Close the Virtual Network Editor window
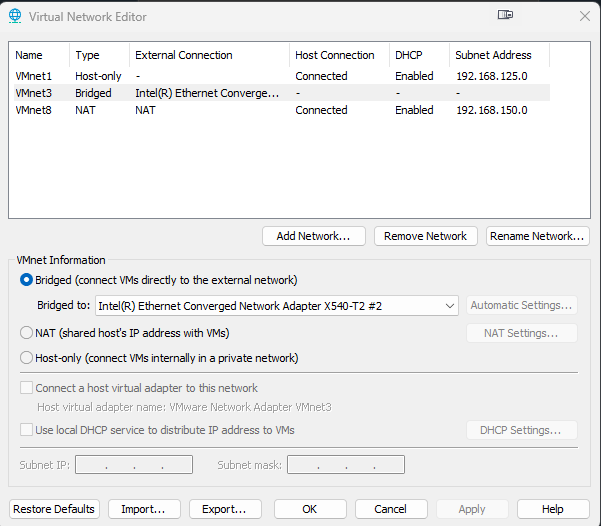The image size is (601, 526). pyautogui.click(x=585, y=16)
